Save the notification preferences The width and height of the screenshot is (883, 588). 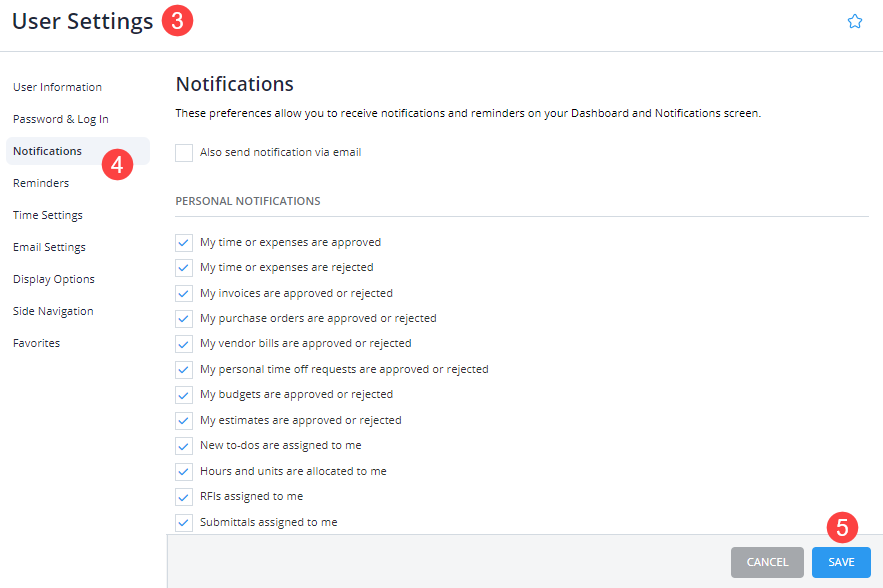tap(840, 562)
